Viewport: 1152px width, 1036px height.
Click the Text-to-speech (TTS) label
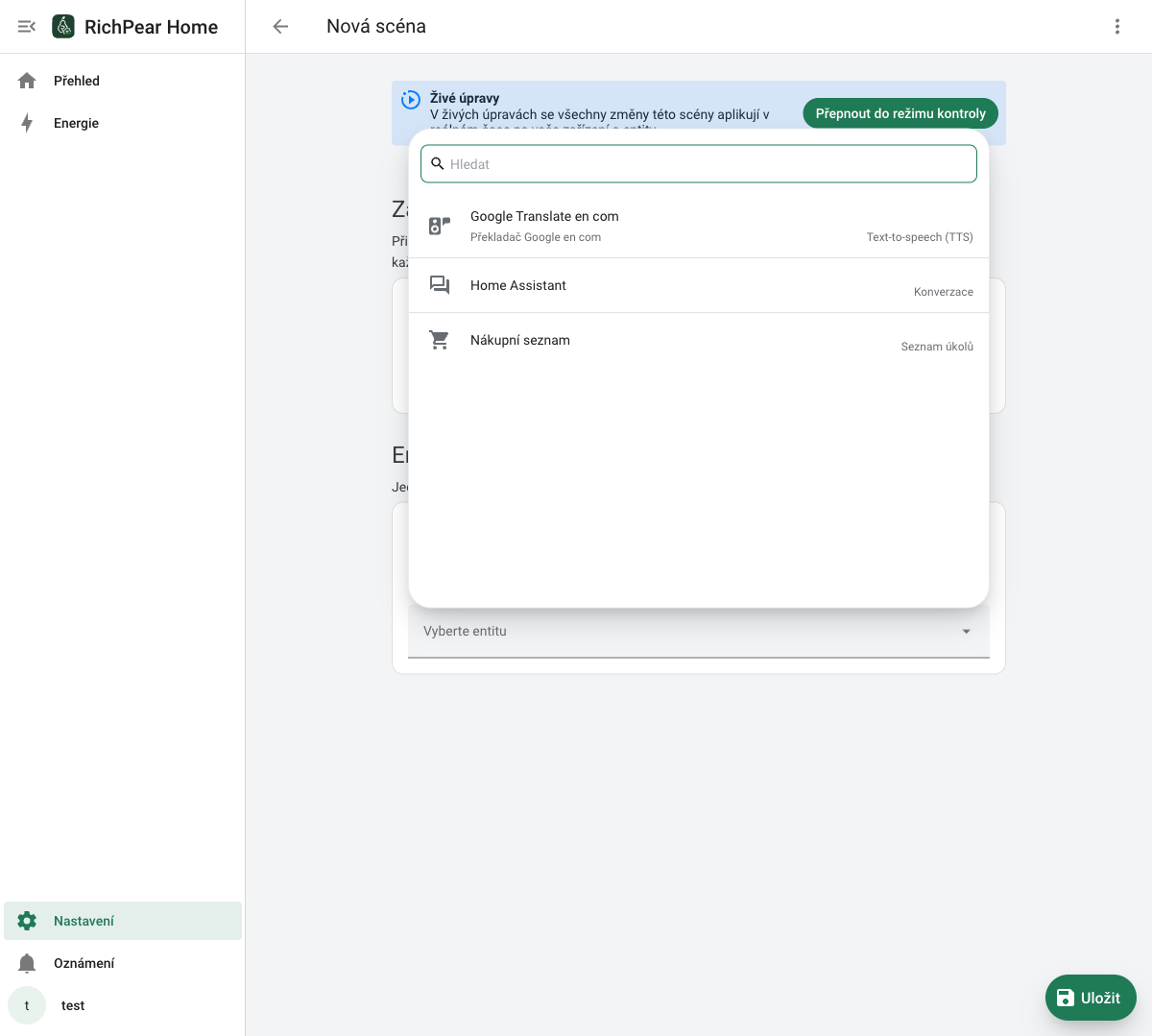tap(920, 237)
